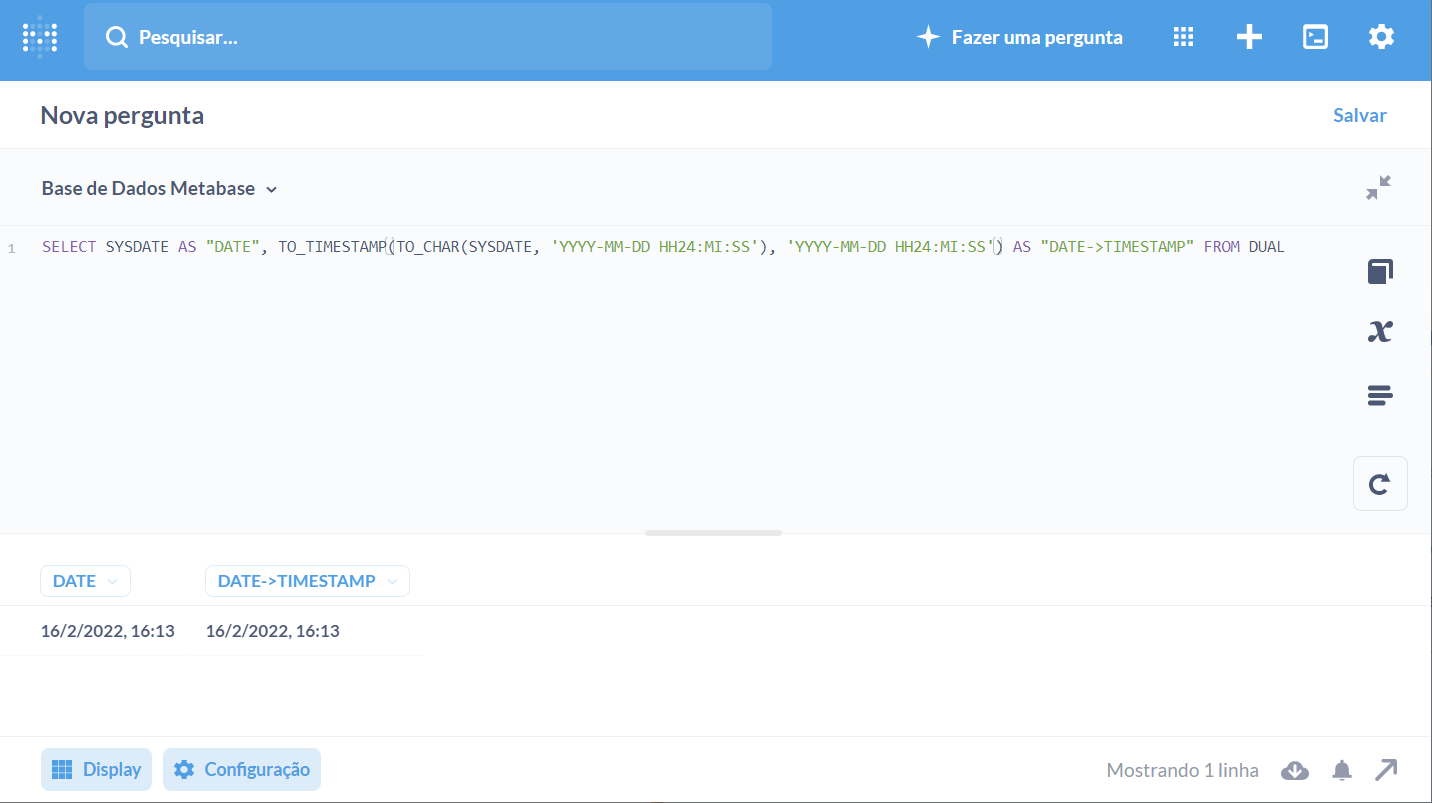Viewport: 1432px width, 803px height.
Task: Browse data with the grid icon
Action: pos(1183,36)
